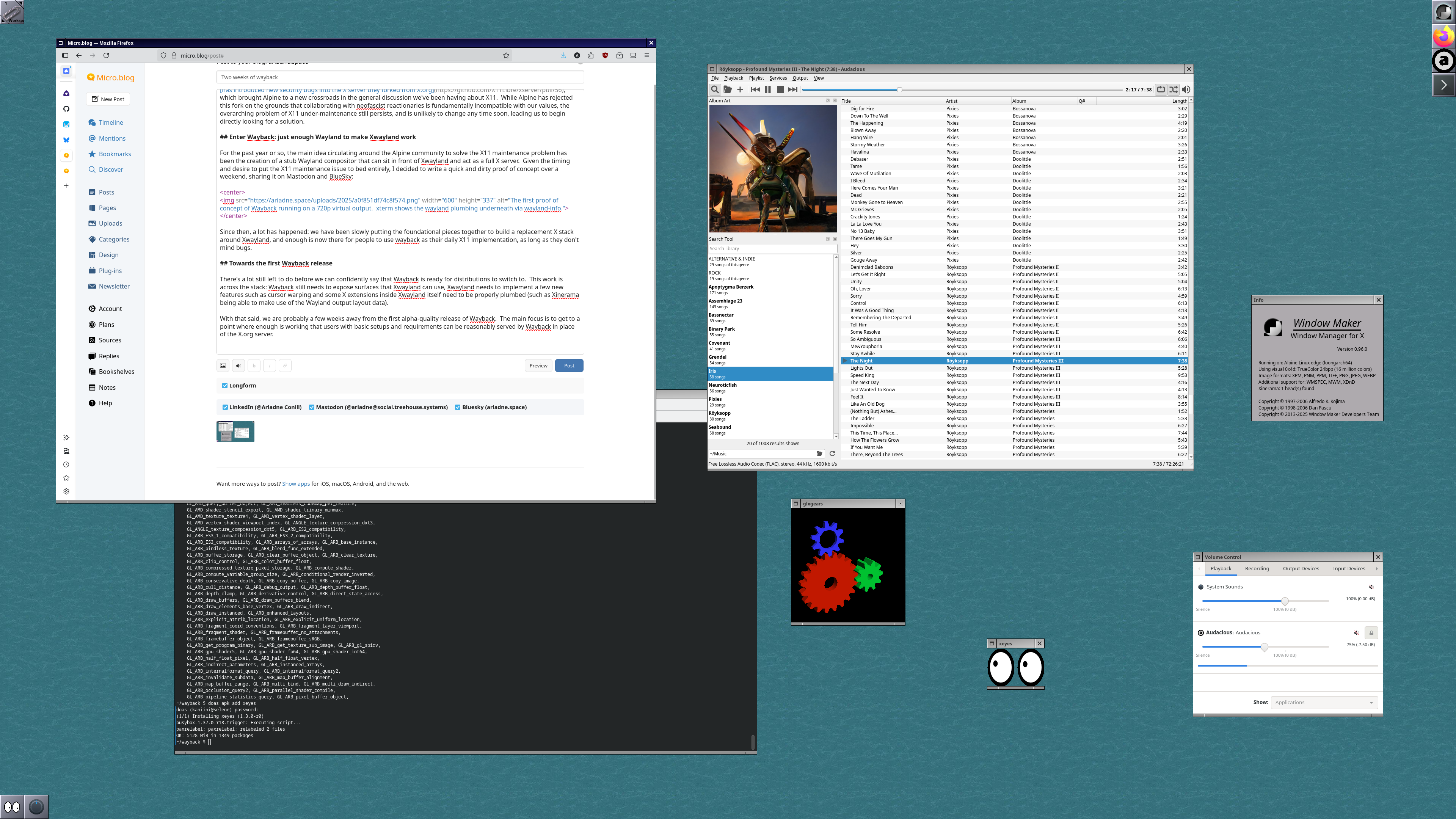
Task: Skip to the next track in Audacious
Action: [x=793, y=89]
